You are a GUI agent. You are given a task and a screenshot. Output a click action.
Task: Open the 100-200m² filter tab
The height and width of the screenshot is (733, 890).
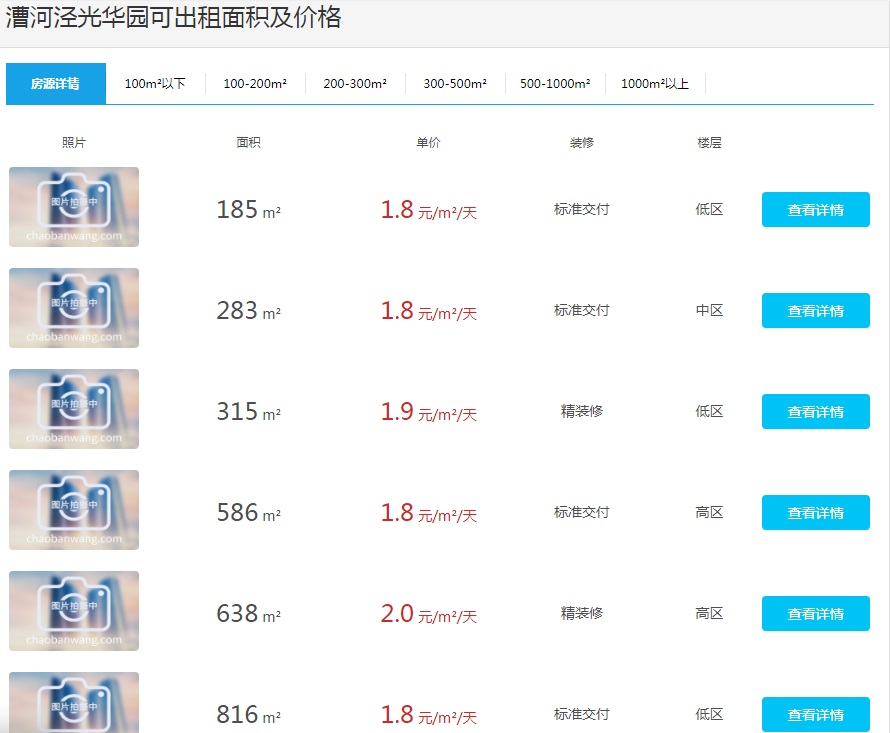pos(255,84)
